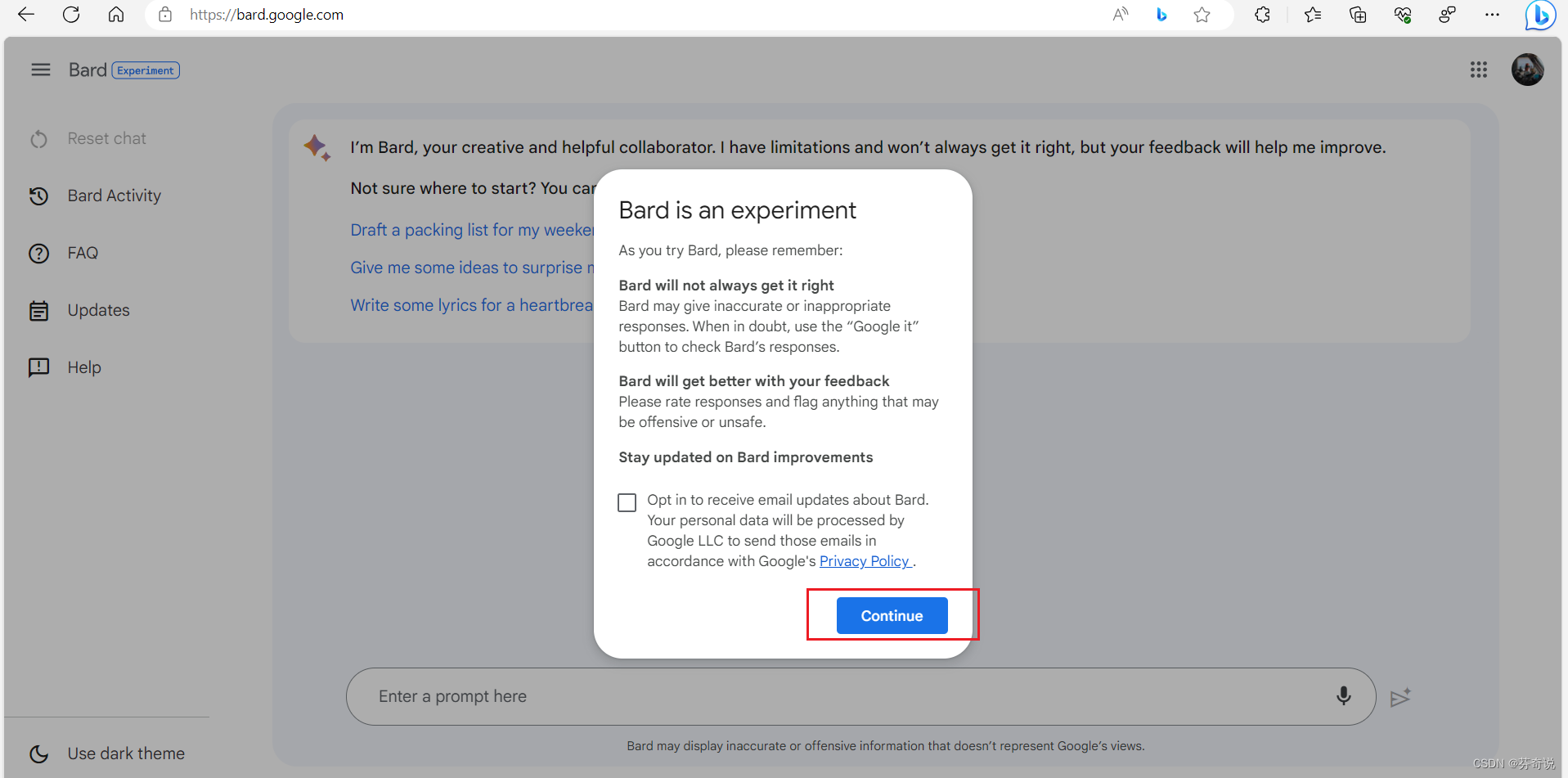
Task: Open Favorites list icon
Action: [x=1313, y=15]
